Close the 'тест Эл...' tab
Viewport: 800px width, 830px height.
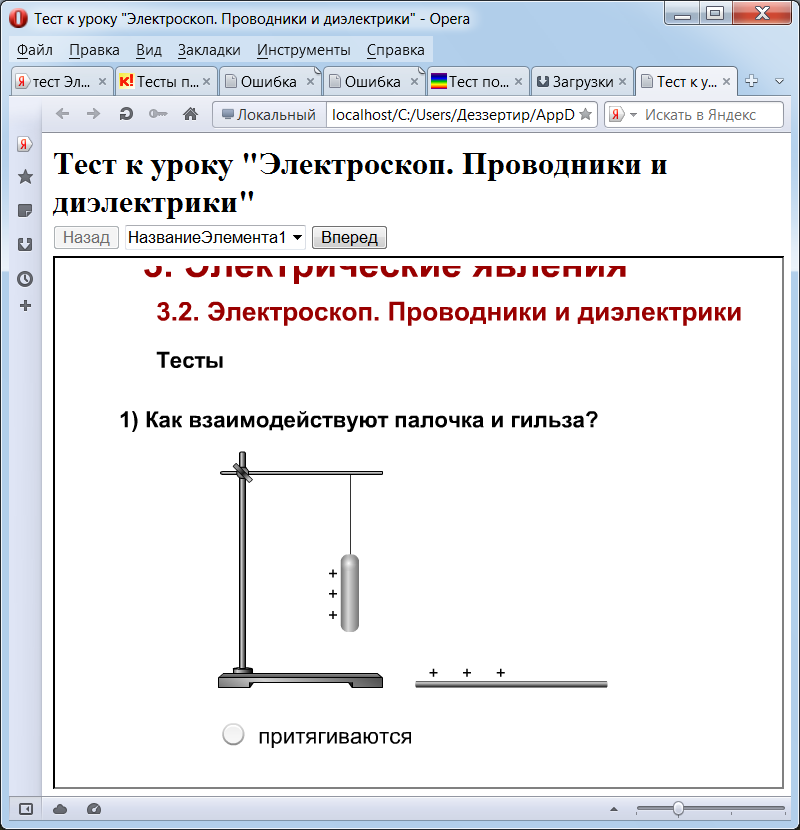(x=102, y=82)
